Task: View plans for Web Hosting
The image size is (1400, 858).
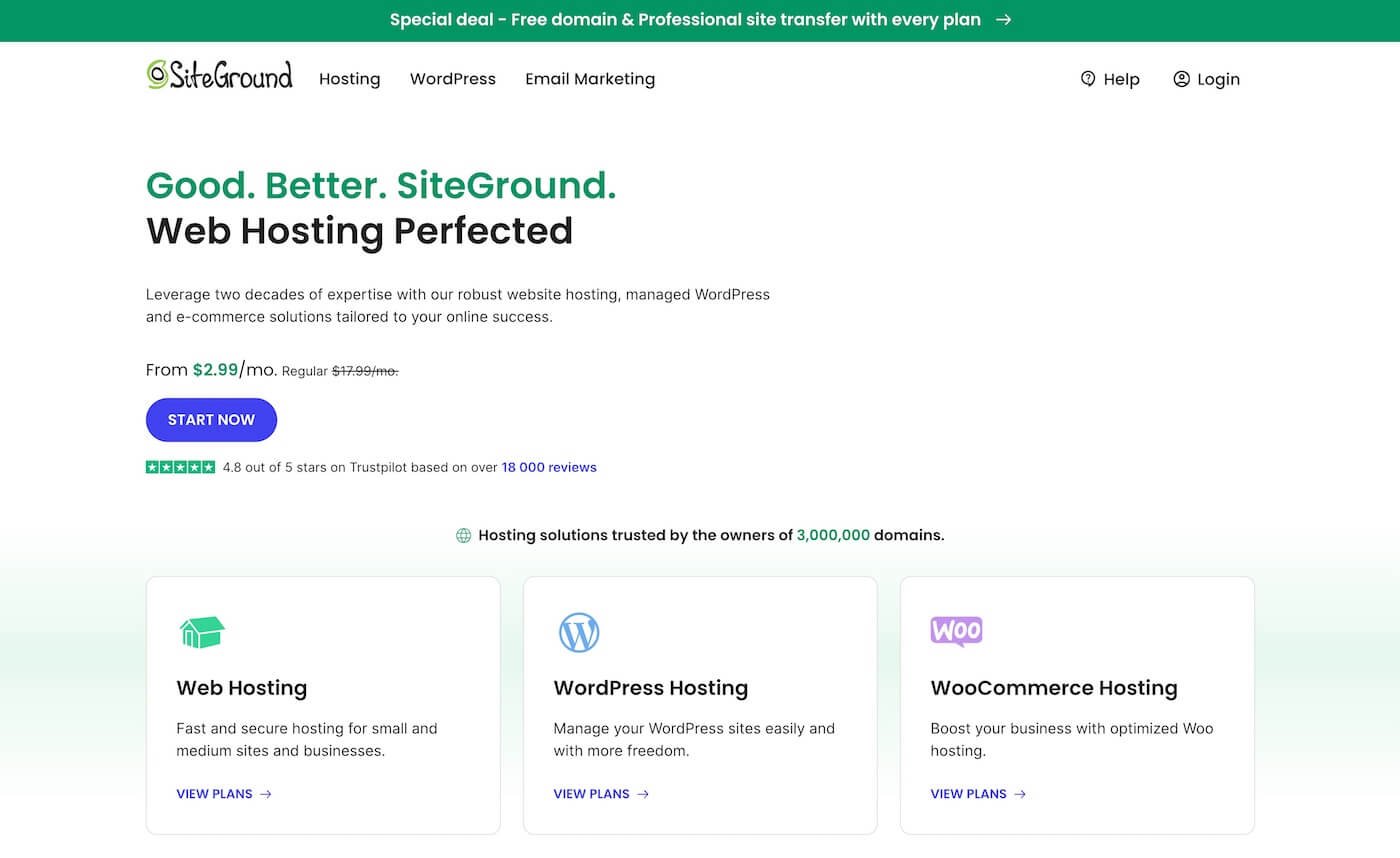Action: click(x=214, y=794)
